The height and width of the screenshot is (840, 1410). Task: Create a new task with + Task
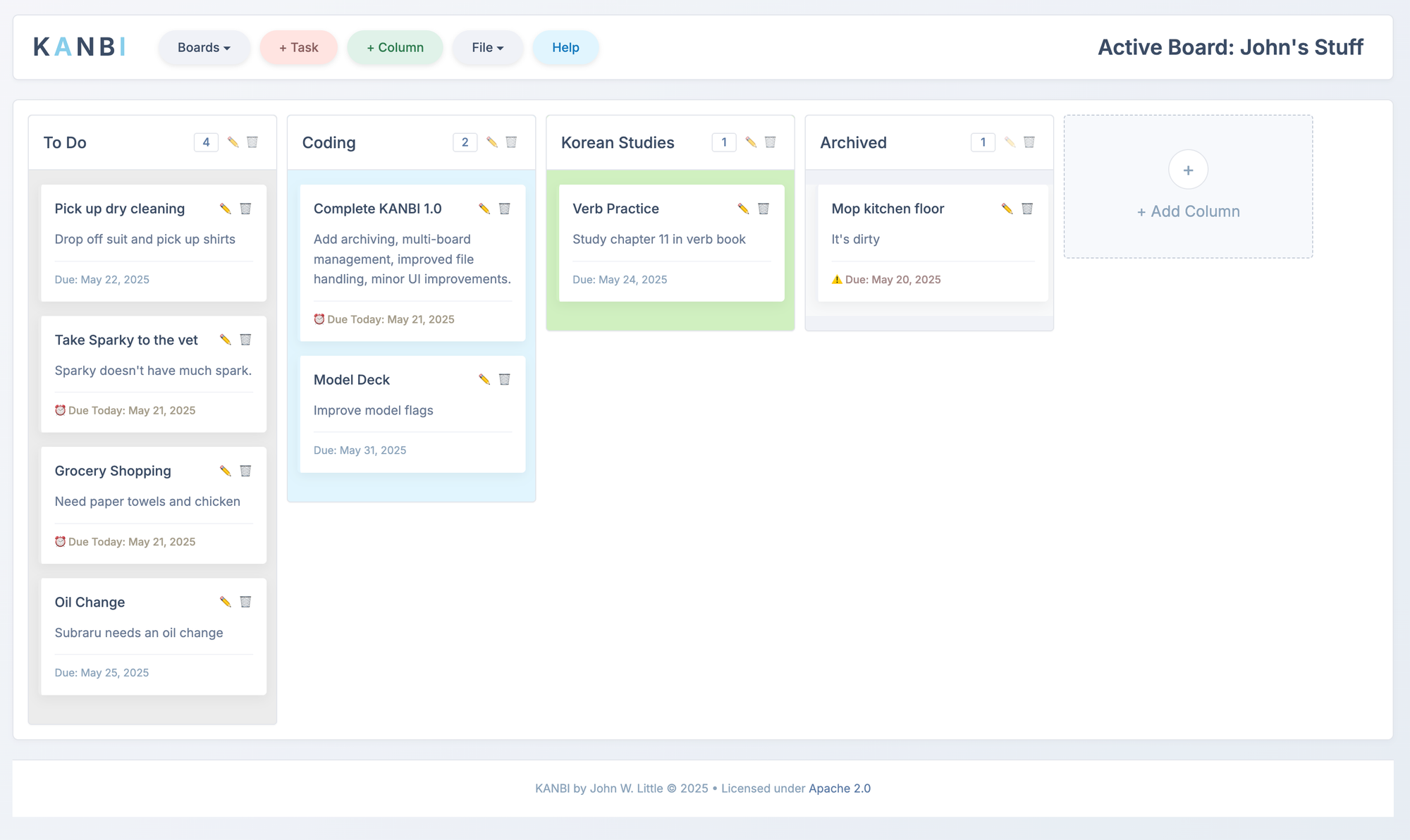[x=298, y=47]
